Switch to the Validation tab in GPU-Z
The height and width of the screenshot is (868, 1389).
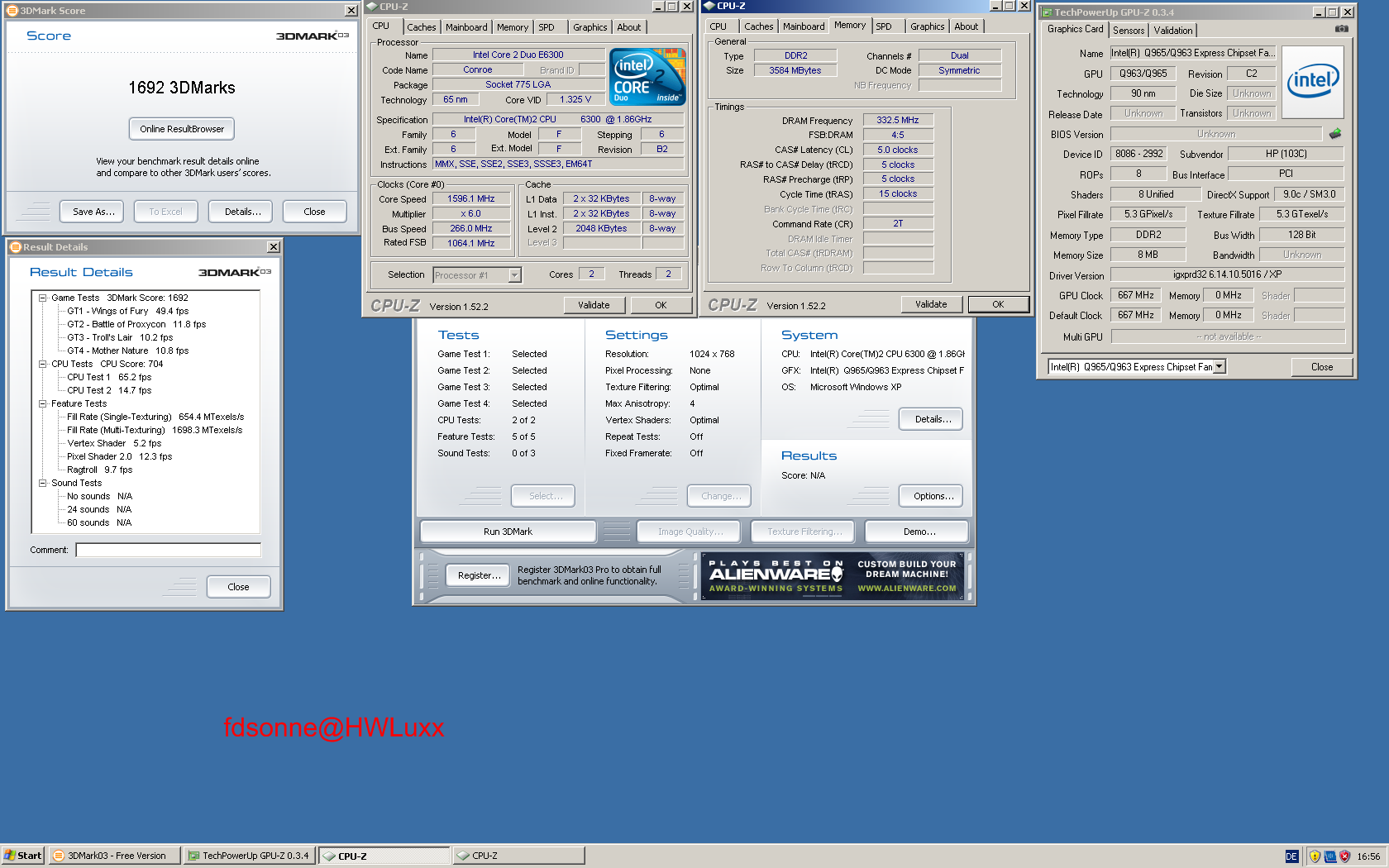pos(1173,31)
